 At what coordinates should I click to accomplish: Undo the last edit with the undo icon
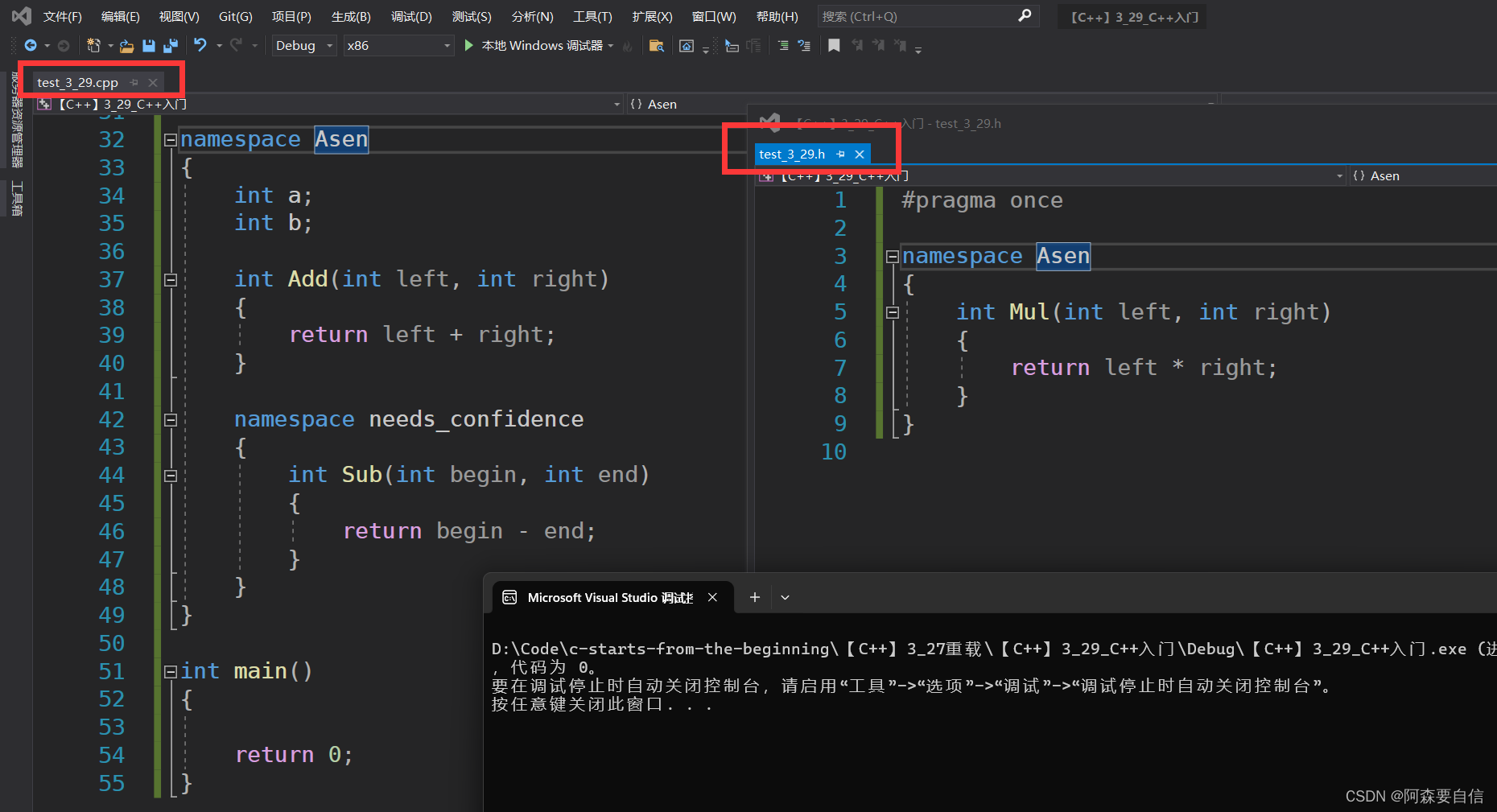(200, 46)
